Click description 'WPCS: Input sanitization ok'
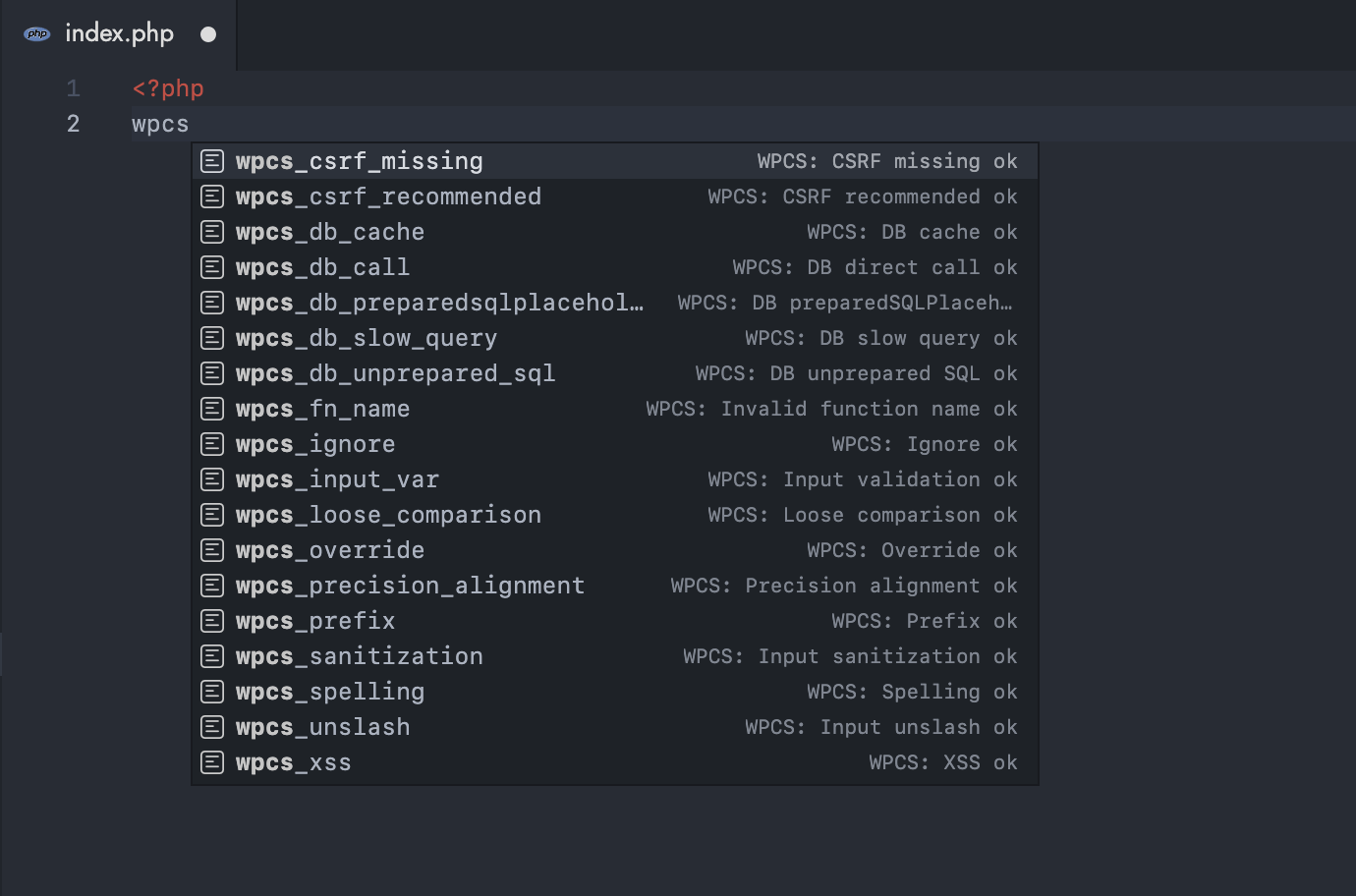 tap(850, 656)
